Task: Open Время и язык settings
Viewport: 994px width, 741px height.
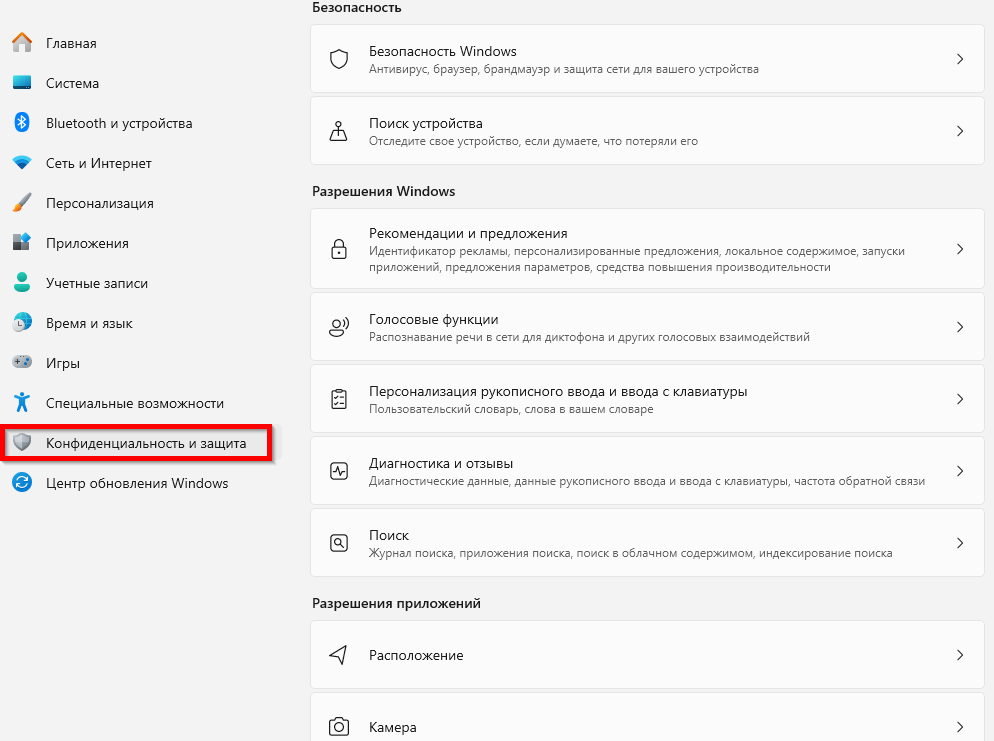Action: pos(89,323)
